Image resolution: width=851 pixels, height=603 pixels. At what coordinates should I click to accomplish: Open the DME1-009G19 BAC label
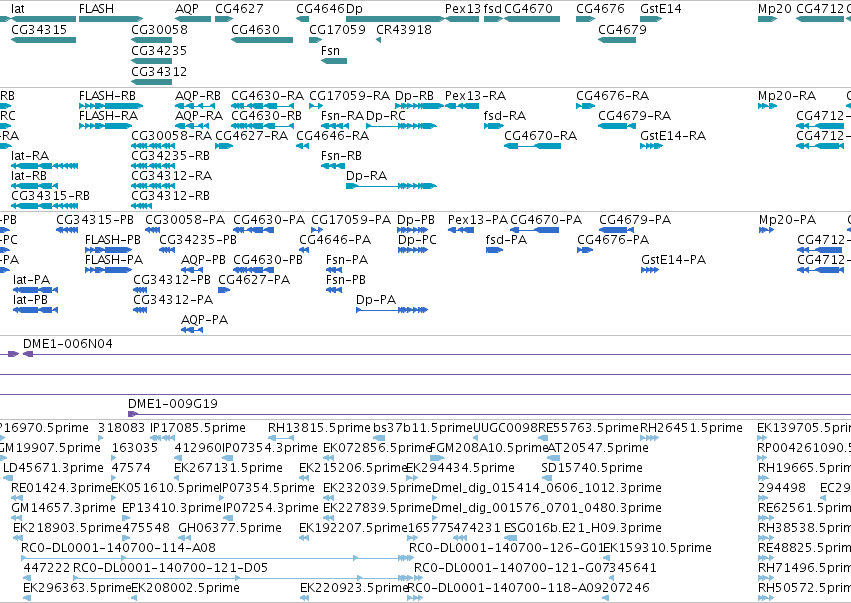173,404
